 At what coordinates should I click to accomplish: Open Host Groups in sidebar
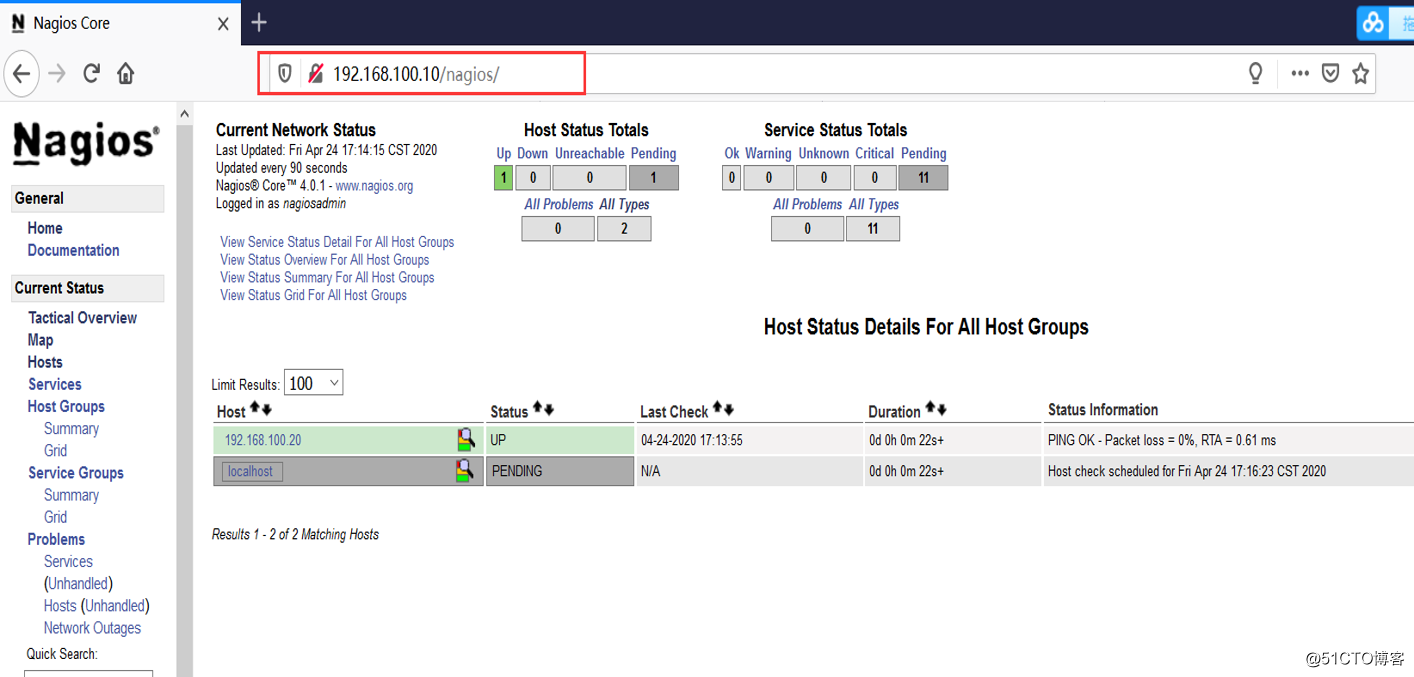coord(66,406)
